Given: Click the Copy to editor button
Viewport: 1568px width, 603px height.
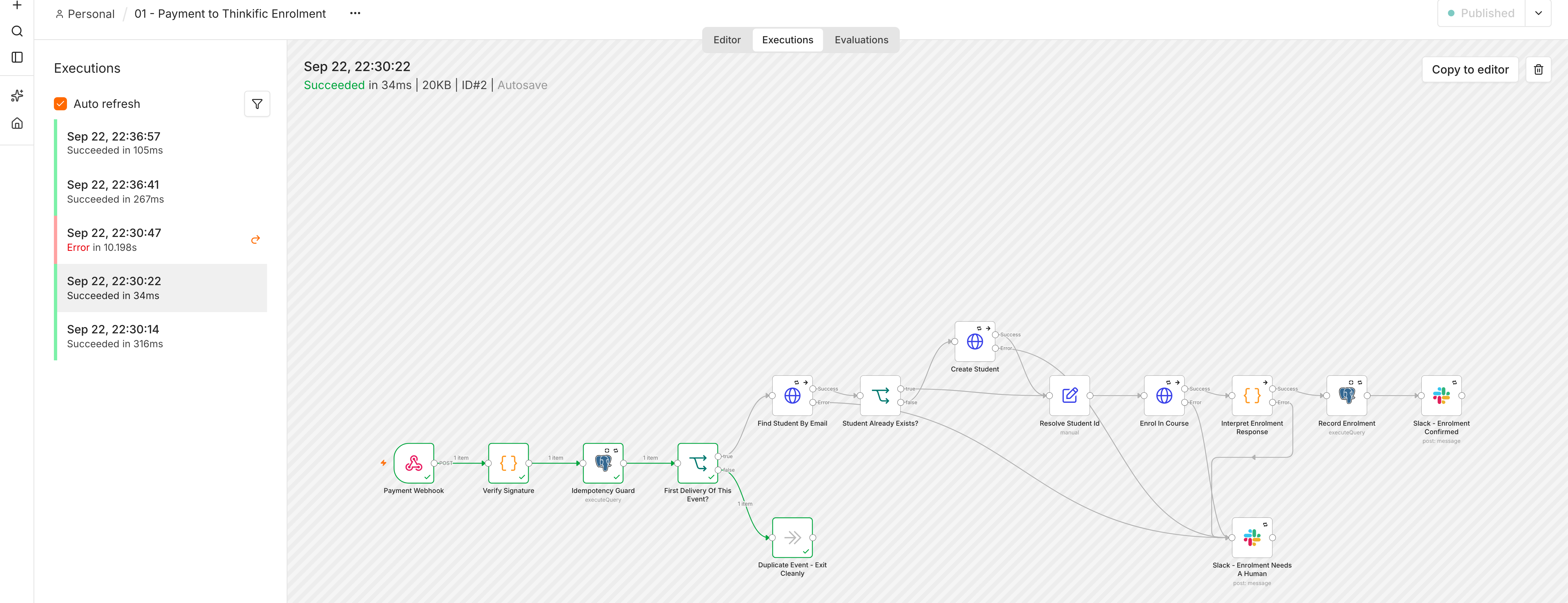Looking at the screenshot, I should 1470,69.
